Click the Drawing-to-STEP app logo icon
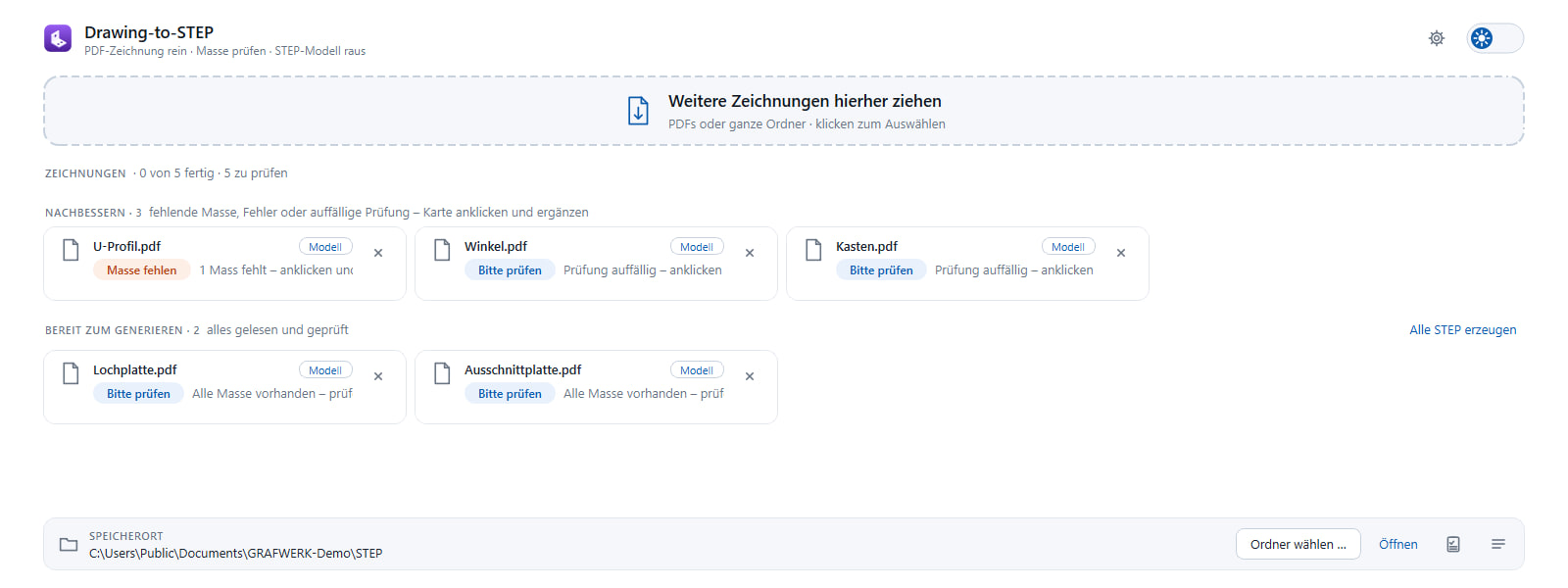1568x588 pixels. [58, 38]
